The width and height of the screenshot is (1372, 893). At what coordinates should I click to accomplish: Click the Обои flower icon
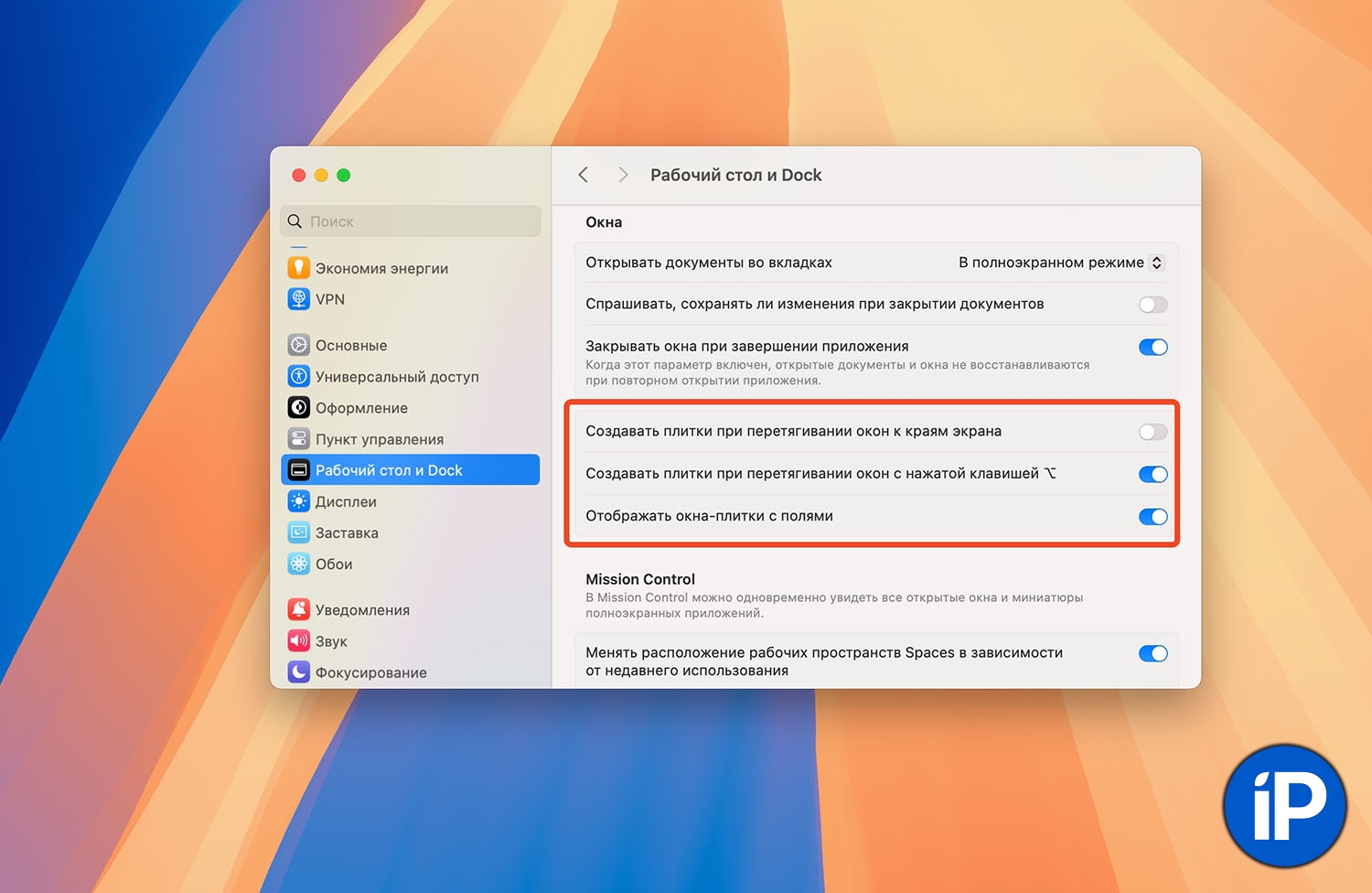click(299, 564)
